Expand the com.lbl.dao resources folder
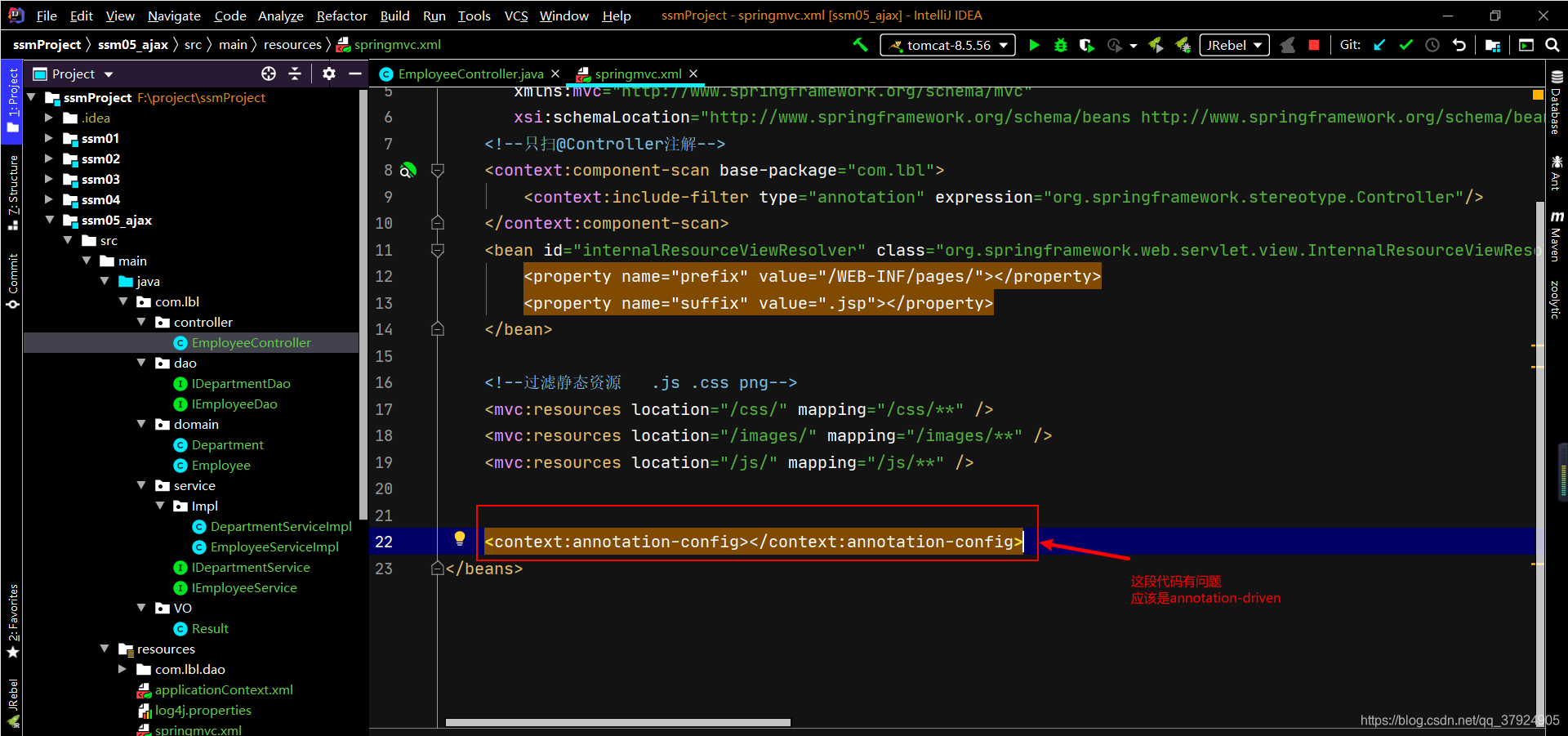The height and width of the screenshot is (736, 1568). pos(122,669)
